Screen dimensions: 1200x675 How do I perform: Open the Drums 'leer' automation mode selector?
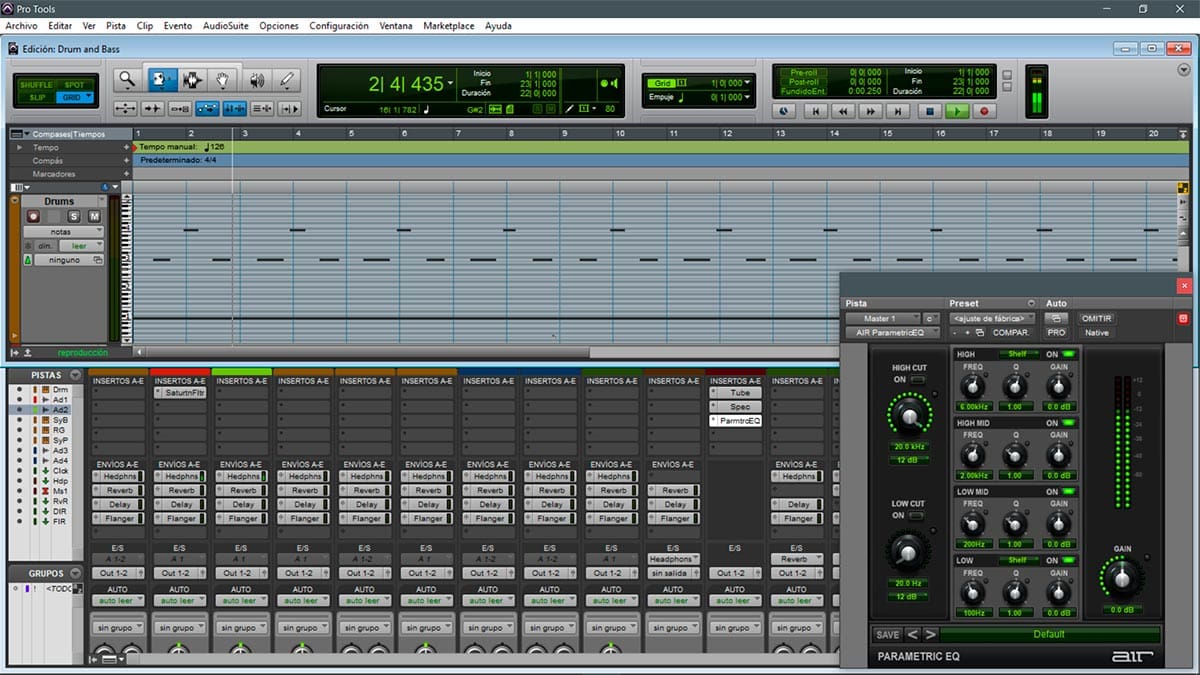pos(80,245)
